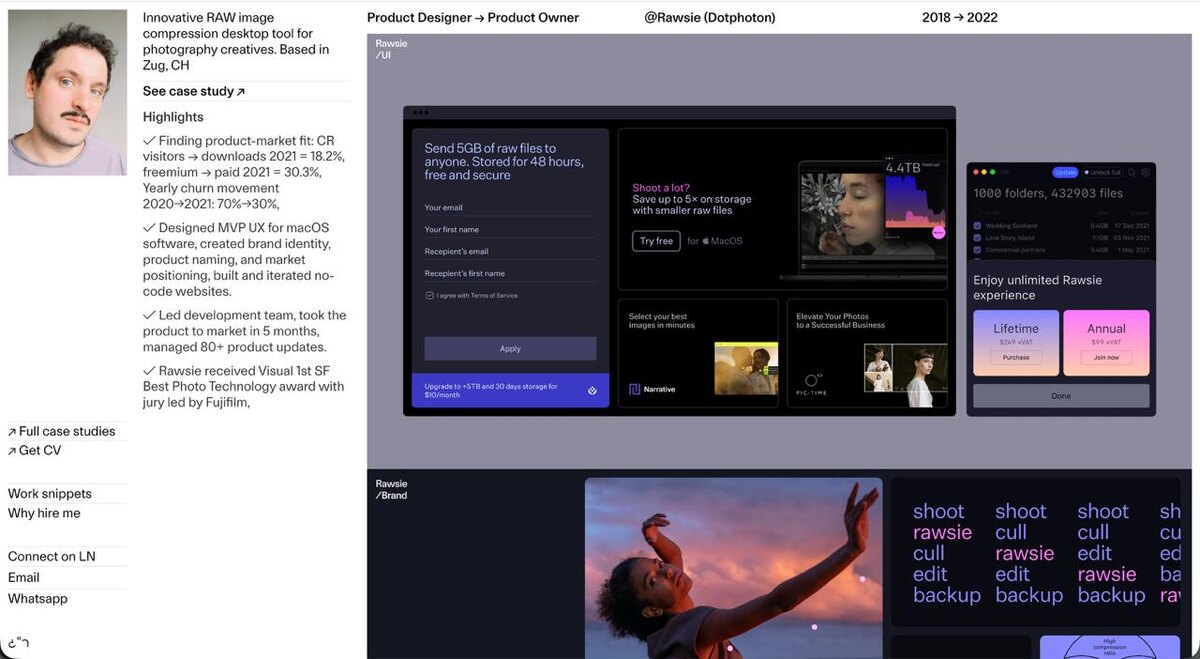Click the Product Designer → Product Owner heading

pyautogui.click(x=473, y=18)
